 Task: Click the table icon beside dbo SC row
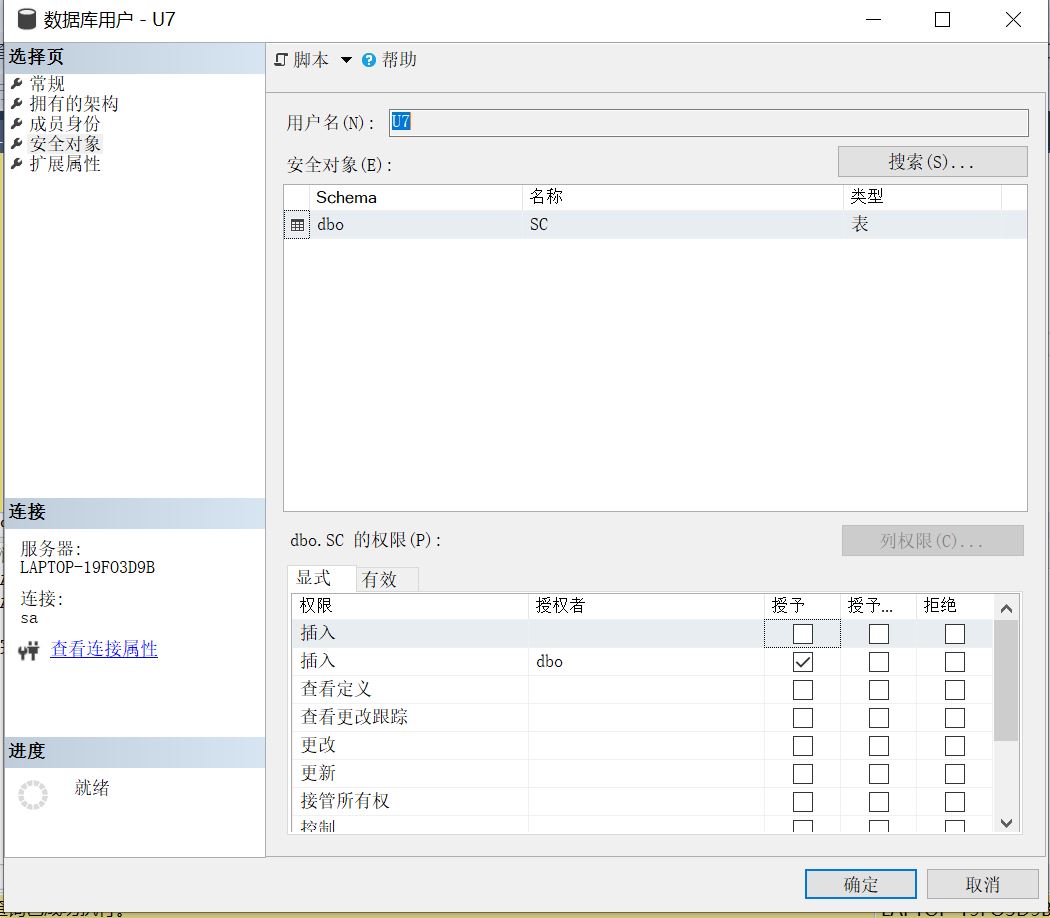[x=297, y=224]
